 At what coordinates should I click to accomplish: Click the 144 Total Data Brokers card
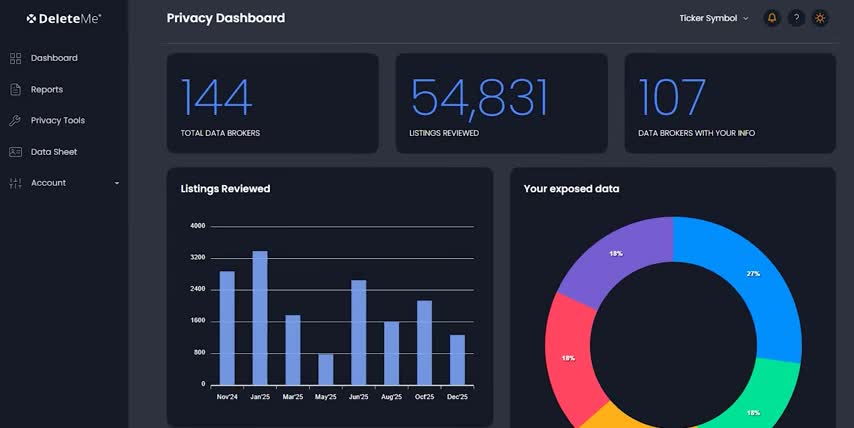(272, 103)
